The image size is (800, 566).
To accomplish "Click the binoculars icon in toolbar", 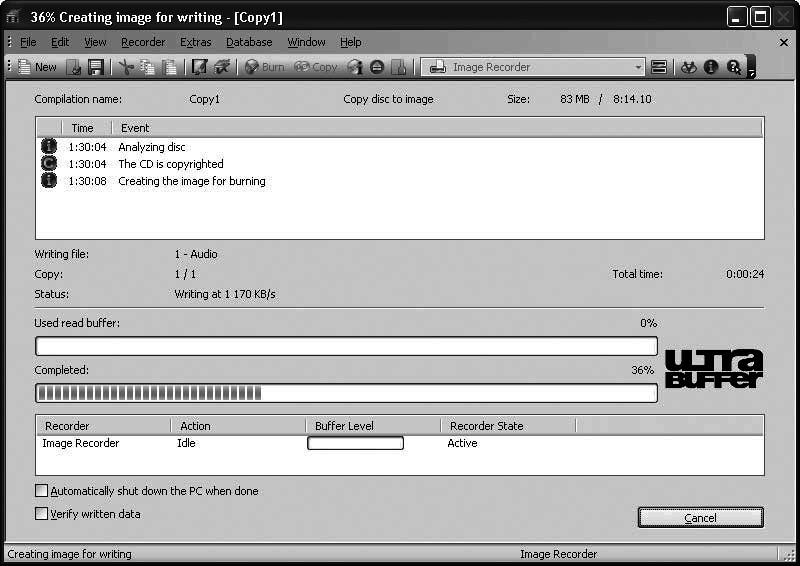I will point(688,67).
